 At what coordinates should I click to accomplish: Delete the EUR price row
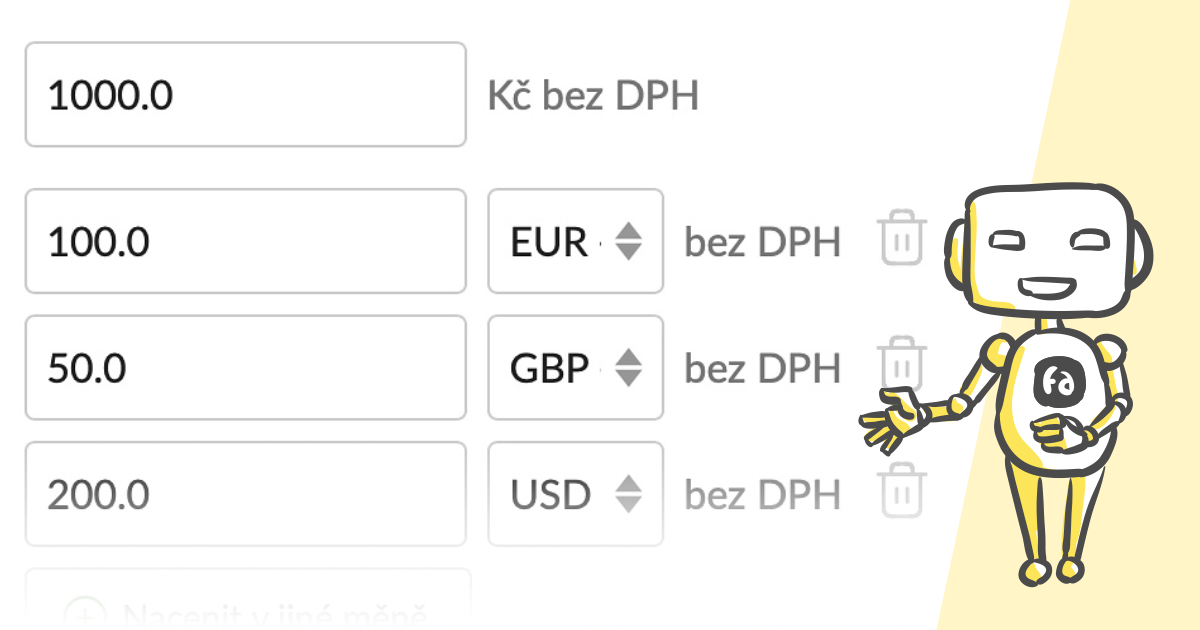click(x=902, y=238)
